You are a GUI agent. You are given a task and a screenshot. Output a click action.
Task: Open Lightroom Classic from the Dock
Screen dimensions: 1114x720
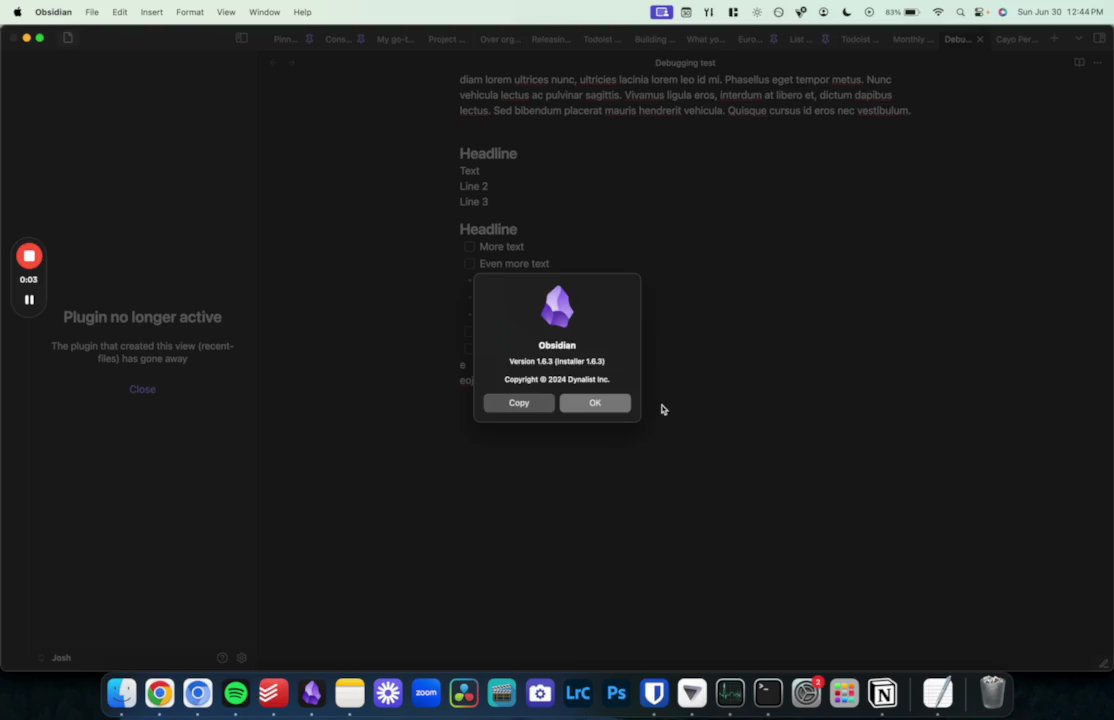pos(578,693)
